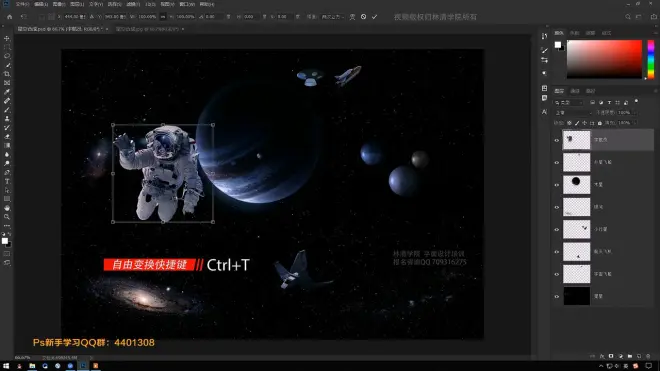Switch to the 通道 (Channels) tab
660x371 pixels.
click(575, 91)
